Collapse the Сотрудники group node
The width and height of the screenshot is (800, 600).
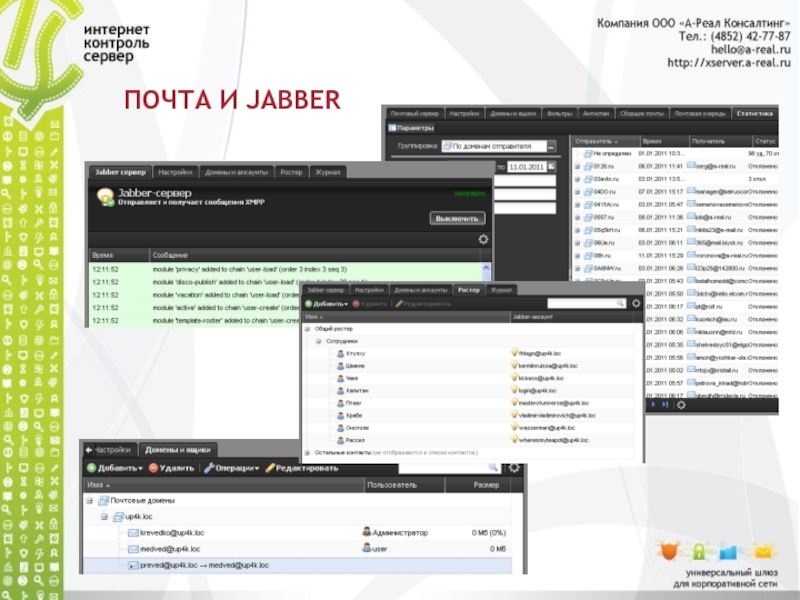coord(318,341)
